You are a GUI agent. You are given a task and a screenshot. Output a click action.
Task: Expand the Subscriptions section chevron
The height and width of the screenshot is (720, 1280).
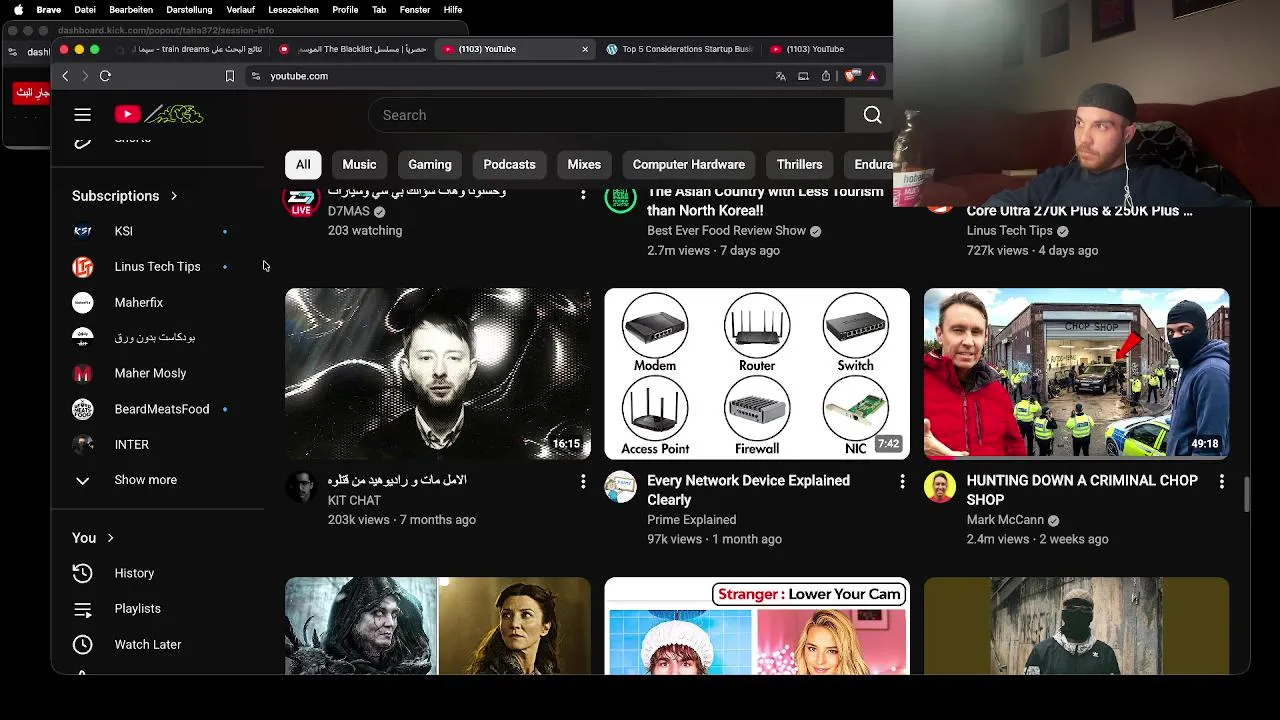(x=174, y=196)
